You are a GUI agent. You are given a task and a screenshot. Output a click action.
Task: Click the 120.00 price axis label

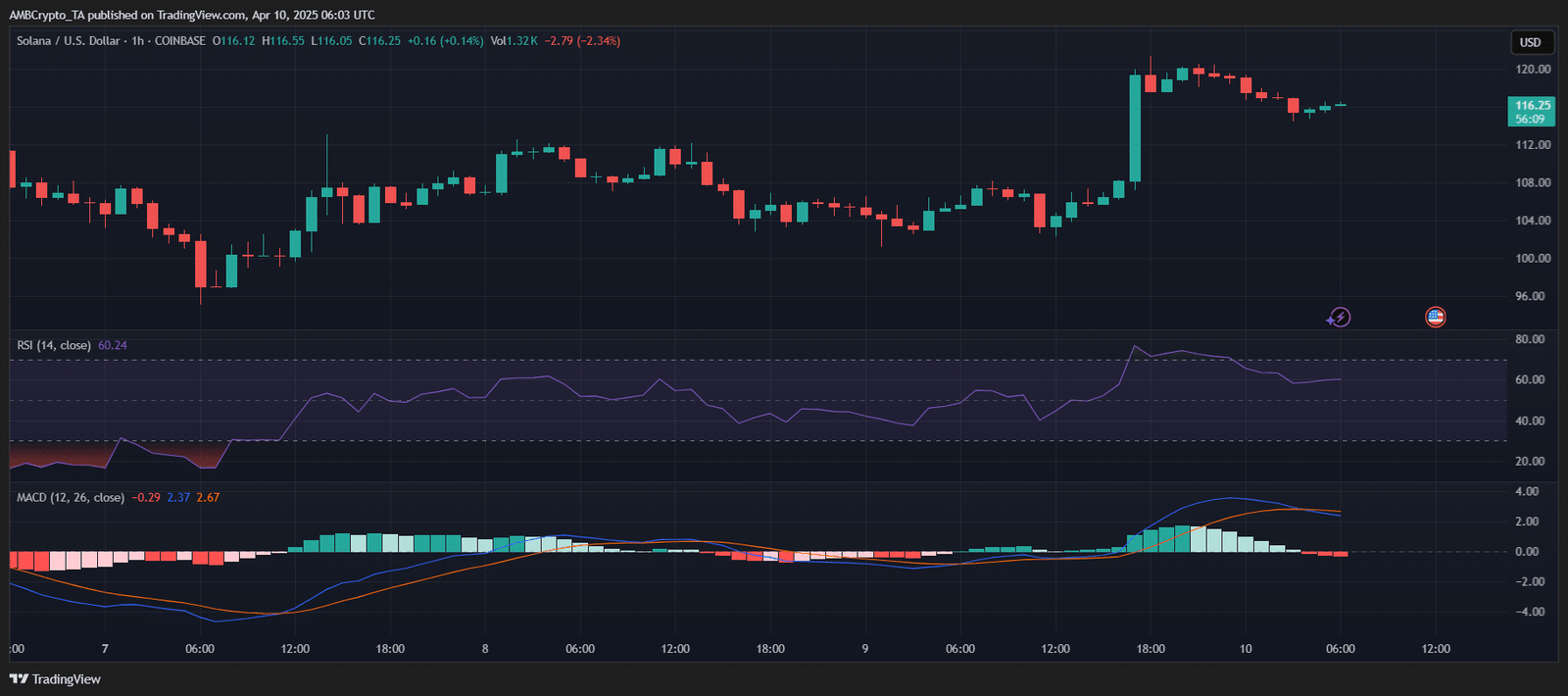click(x=1533, y=70)
